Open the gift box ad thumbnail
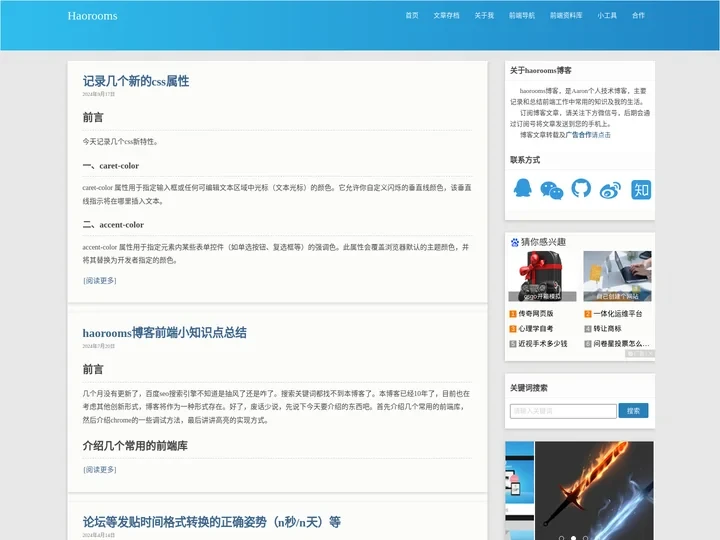The image size is (720, 540). (x=542, y=276)
